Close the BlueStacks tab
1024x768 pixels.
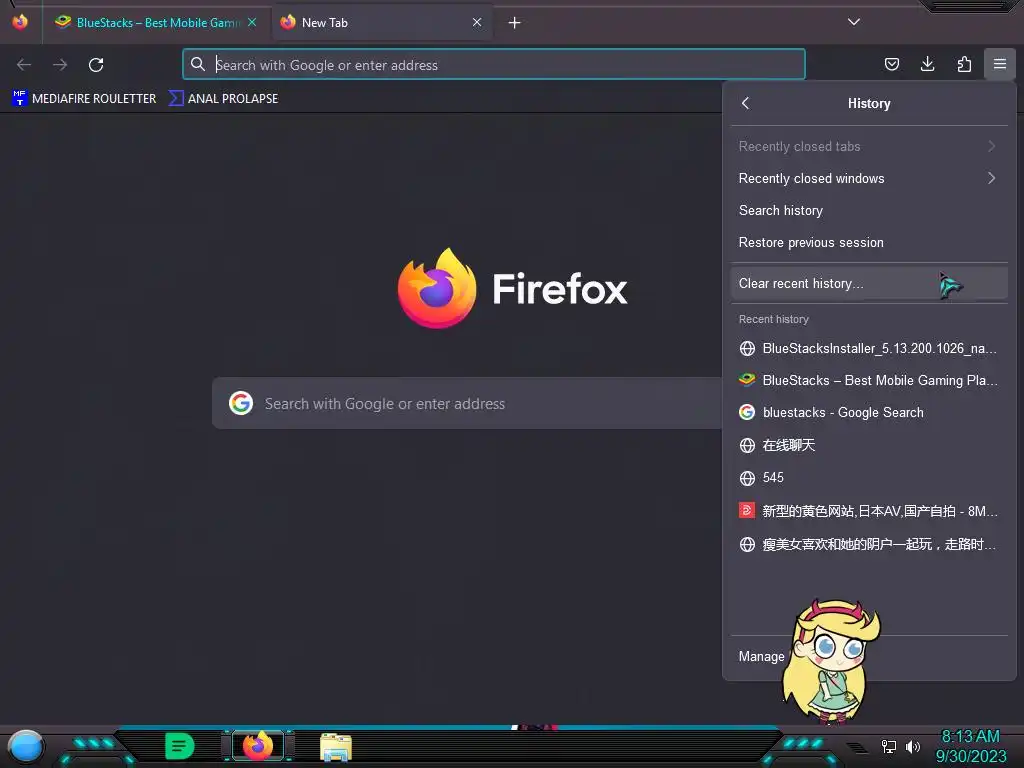[x=252, y=22]
